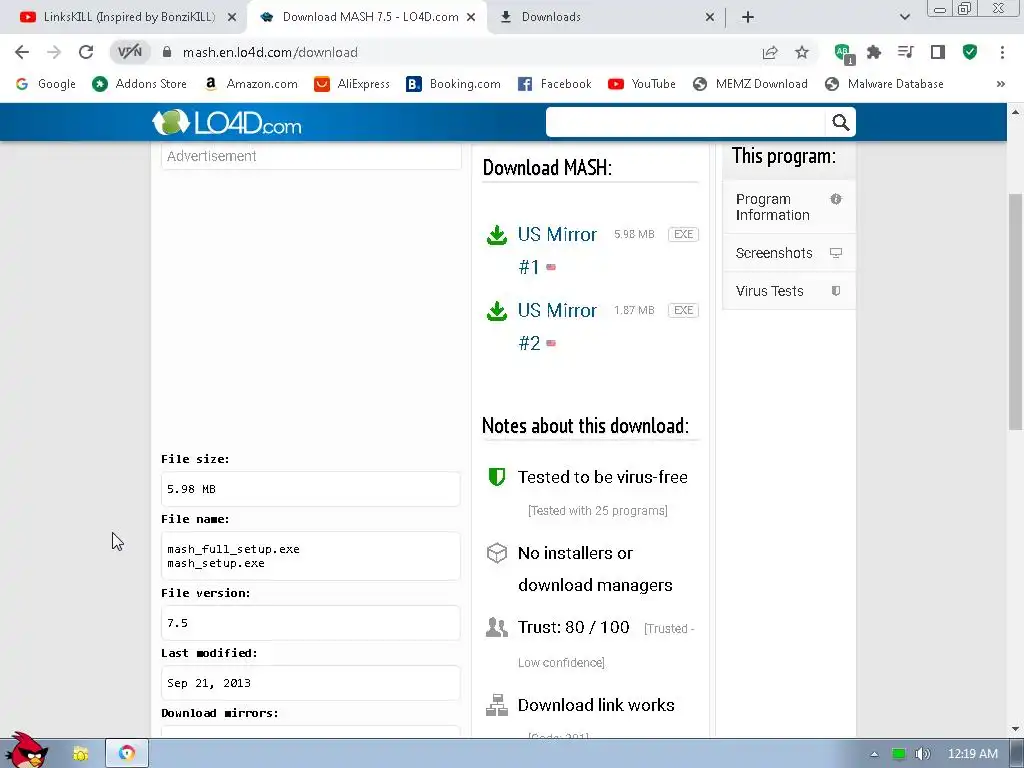Open a new tab with the plus button

click(748, 17)
